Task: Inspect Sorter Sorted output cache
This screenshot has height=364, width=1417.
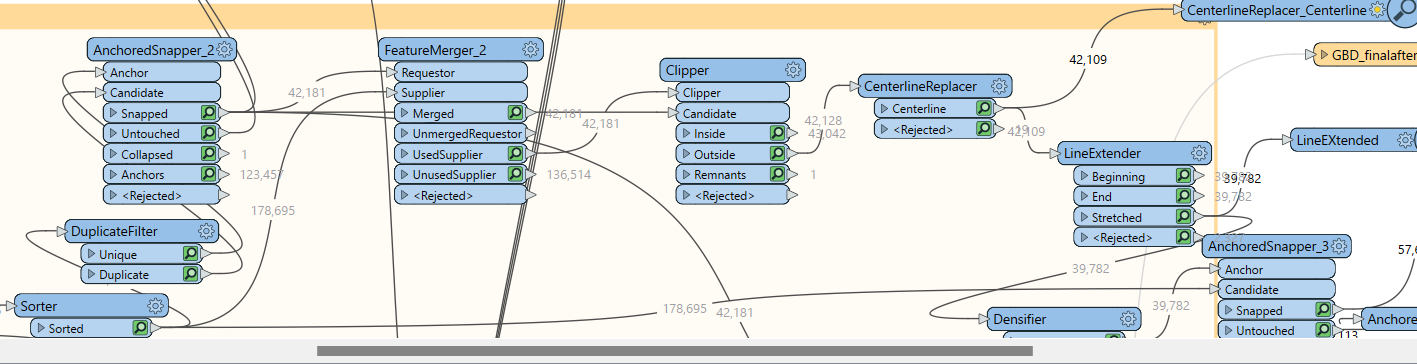Action: click(x=141, y=327)
